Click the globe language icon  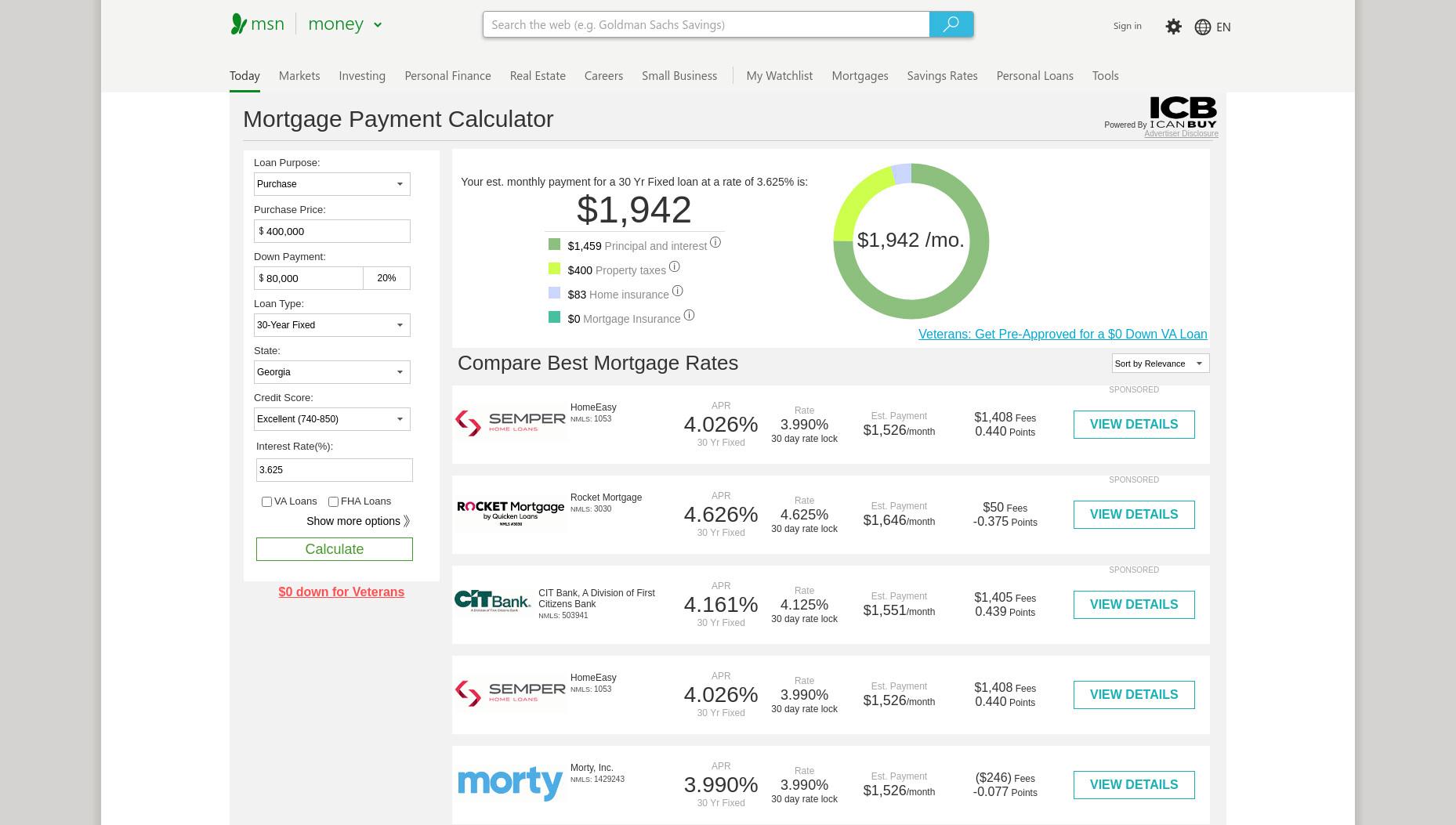pos(1202,27)
